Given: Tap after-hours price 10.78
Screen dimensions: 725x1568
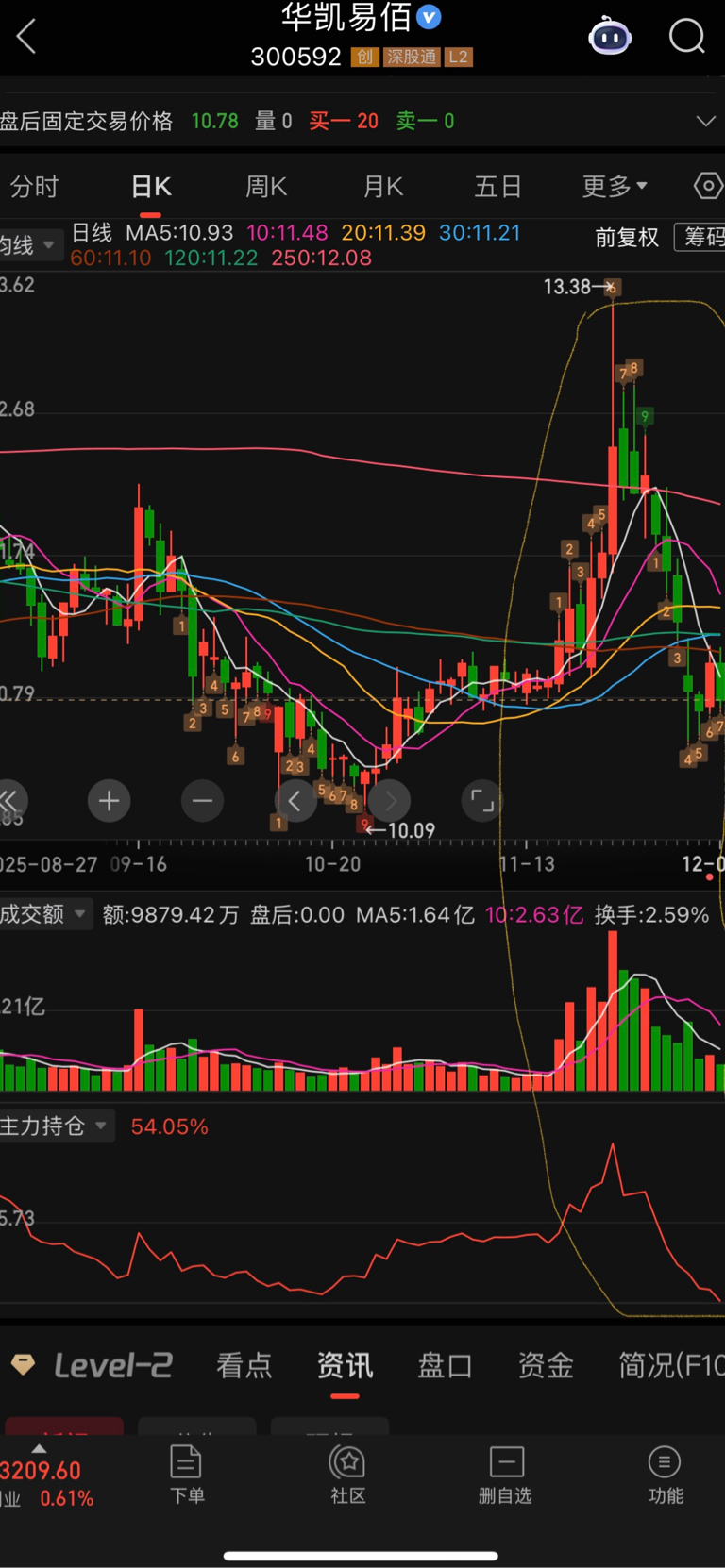Looking at the screenshot, I should pyautogui.click(x=215, y=121).
